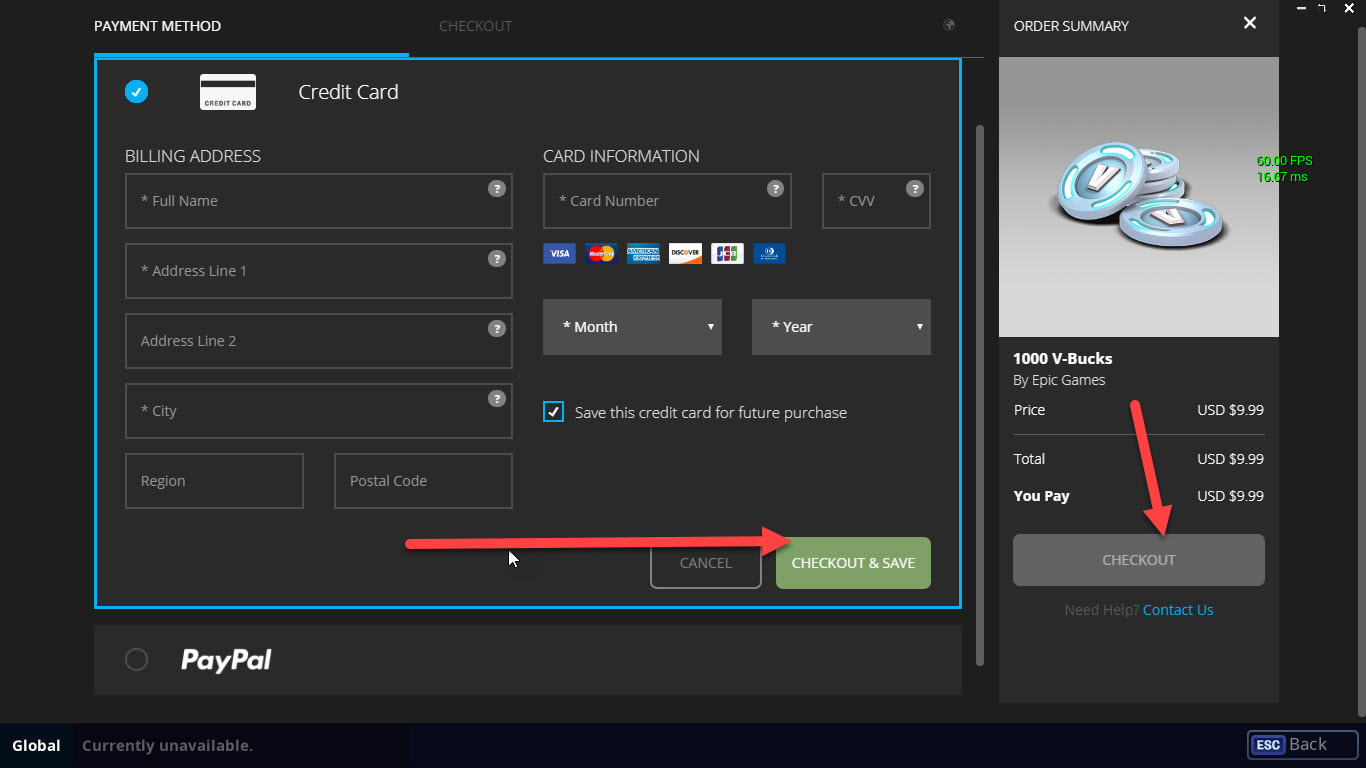Go to the Checkout tab
The height and width of the screenshot is (768, 1366).
coord(475,26)
